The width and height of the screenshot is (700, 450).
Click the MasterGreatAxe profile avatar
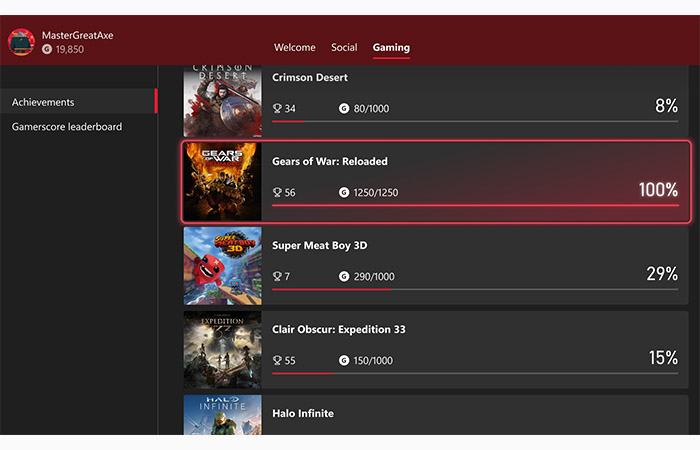tap(22, 41)
